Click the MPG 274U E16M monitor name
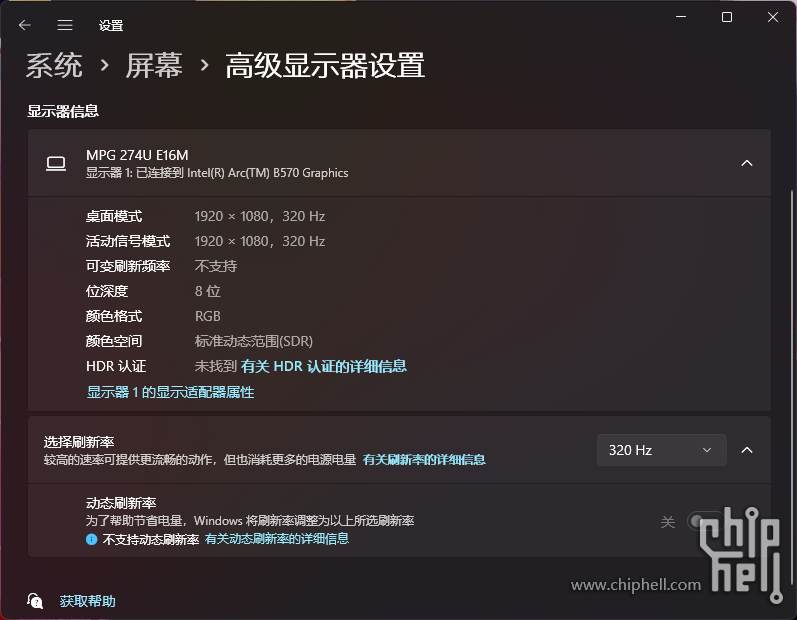This screenshot has height=620, width=797. tap(137, 155)
